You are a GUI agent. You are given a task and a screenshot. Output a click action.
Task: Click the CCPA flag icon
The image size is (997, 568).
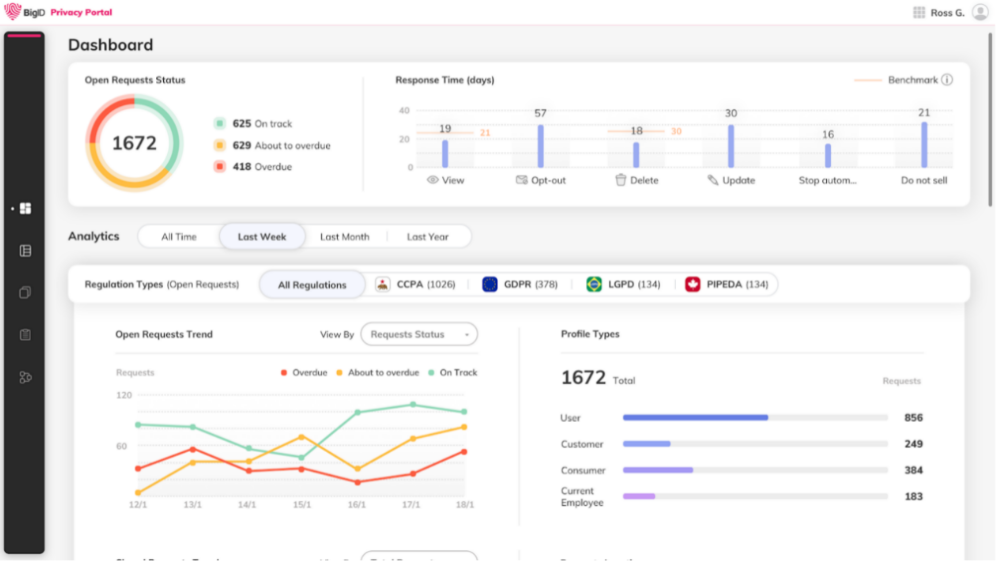click(x=382, y=284)
